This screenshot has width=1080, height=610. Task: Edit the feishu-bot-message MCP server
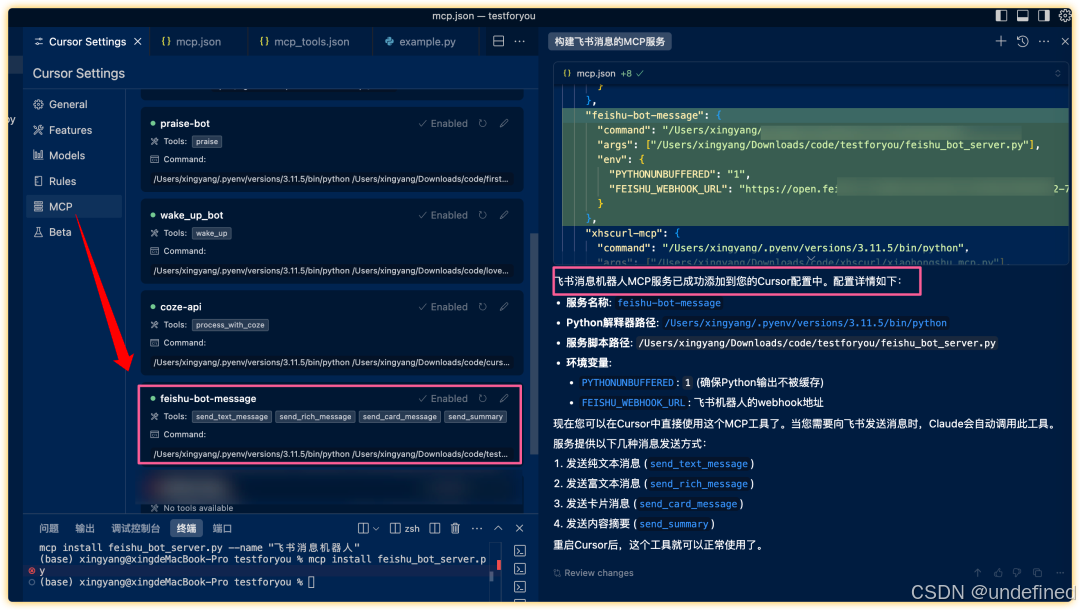coord(504,399)
